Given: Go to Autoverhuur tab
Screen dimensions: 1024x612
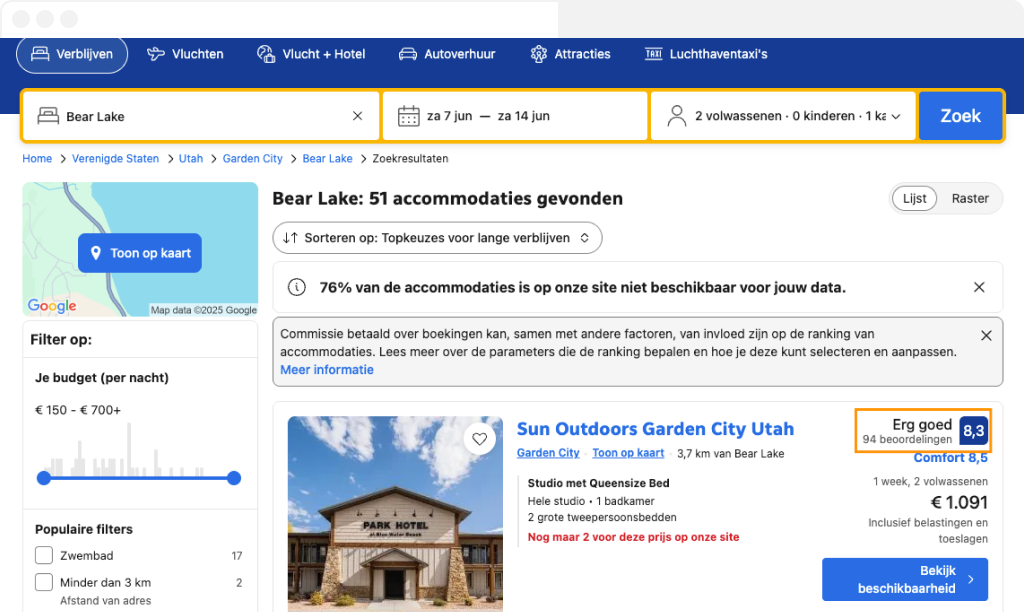Looking at the screenshot, I should tap(447, 54).
